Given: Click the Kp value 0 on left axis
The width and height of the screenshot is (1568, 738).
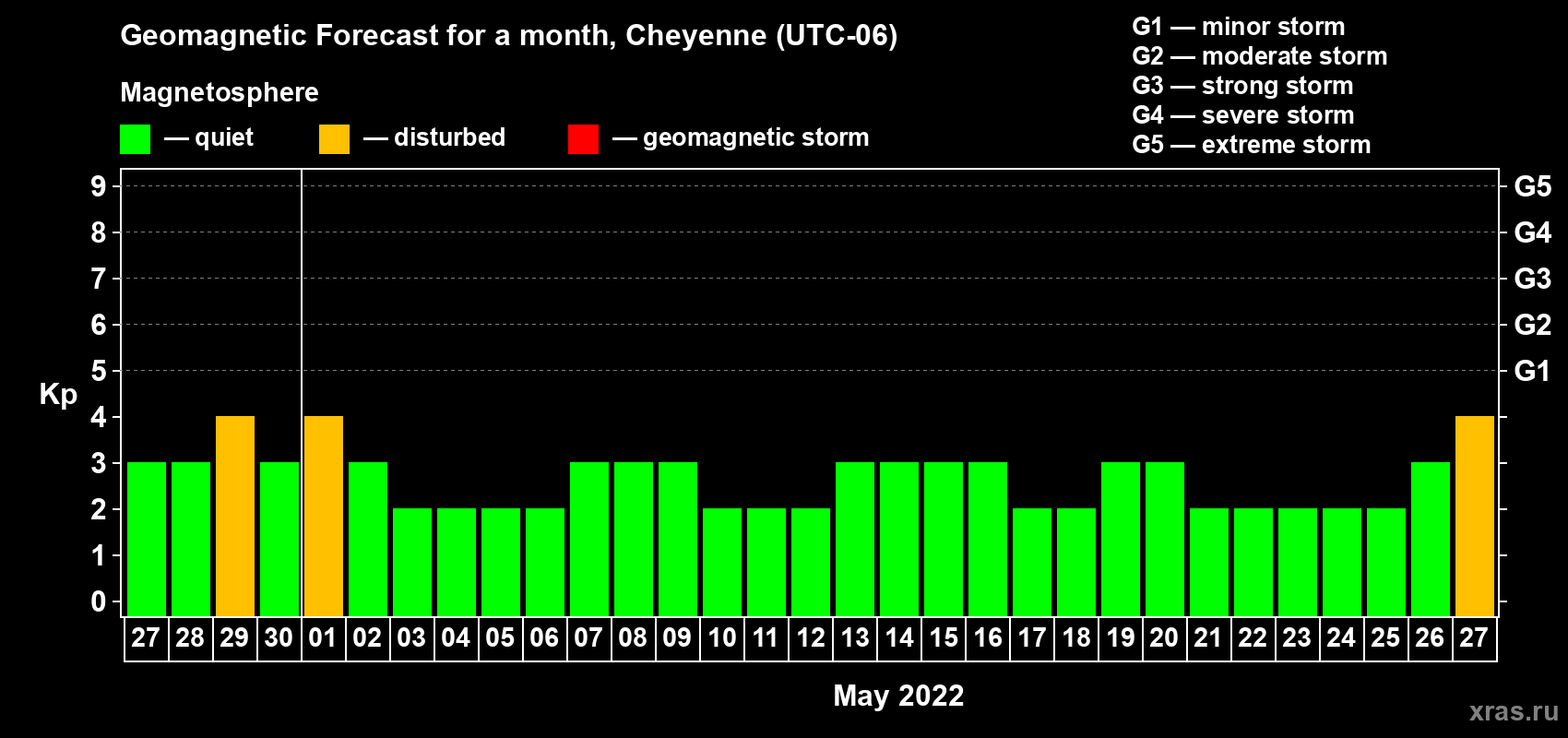Looking at the screenshot, I should click(x=99, y=601).
